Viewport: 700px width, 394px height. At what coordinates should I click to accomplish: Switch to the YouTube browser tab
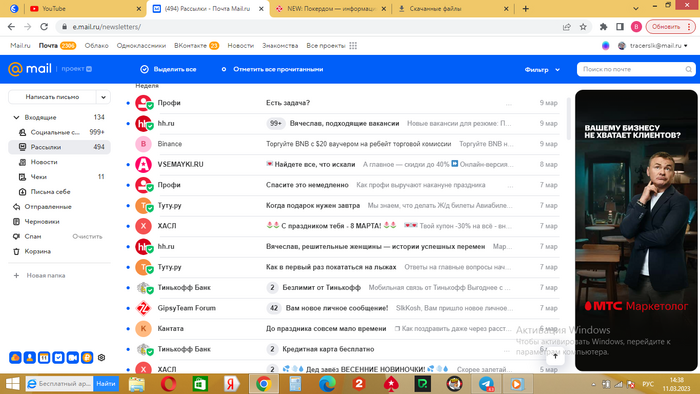pyautogui.click(x=85, y=8)
